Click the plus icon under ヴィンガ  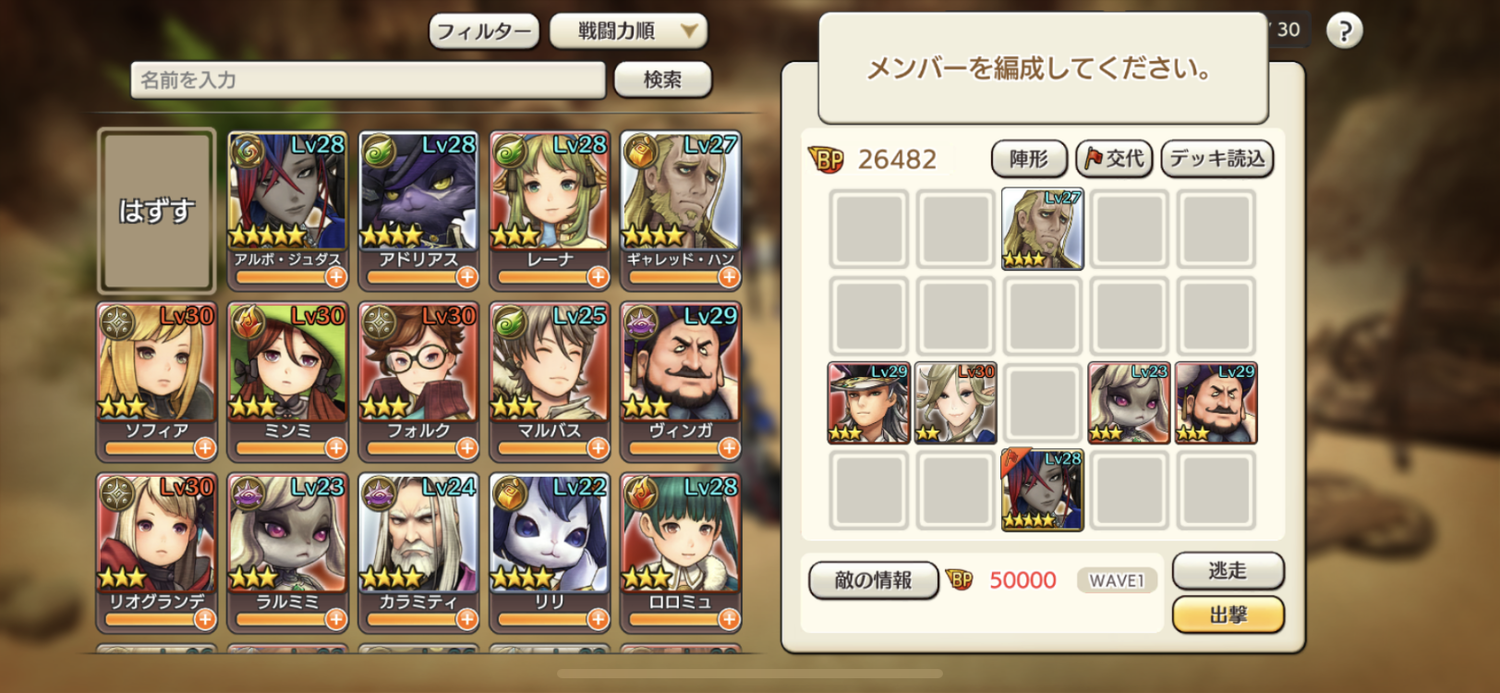[x=729, y=448]
